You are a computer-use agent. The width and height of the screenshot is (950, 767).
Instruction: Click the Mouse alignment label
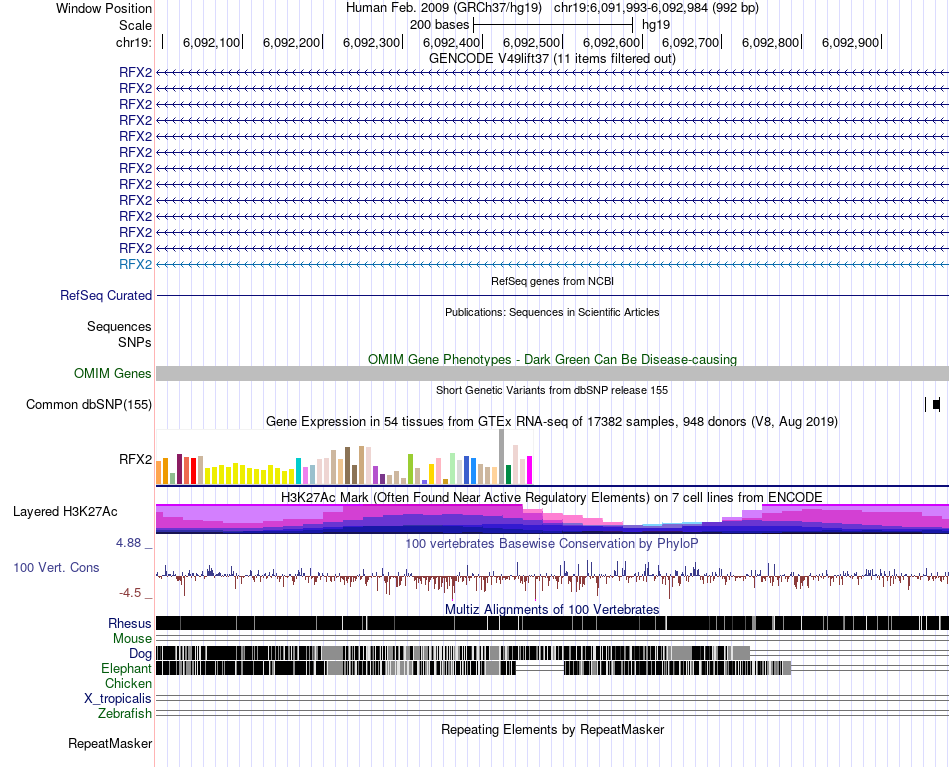(132, 639)
